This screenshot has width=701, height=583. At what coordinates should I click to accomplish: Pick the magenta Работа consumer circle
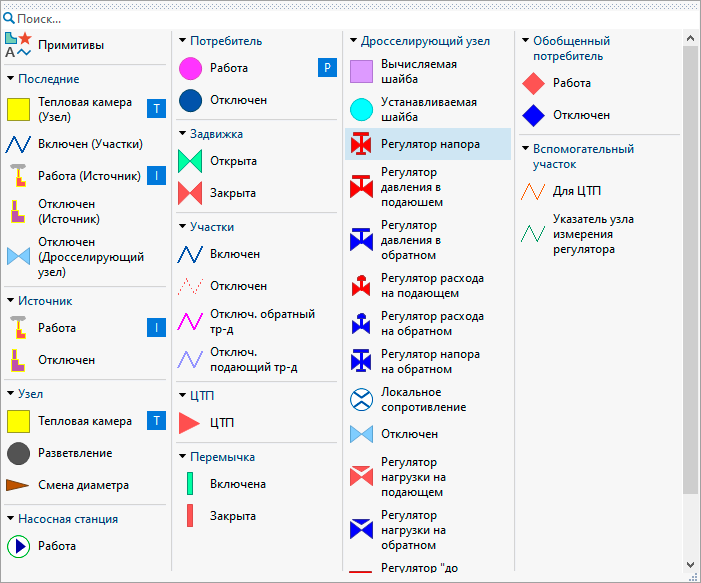coord(190,68)
